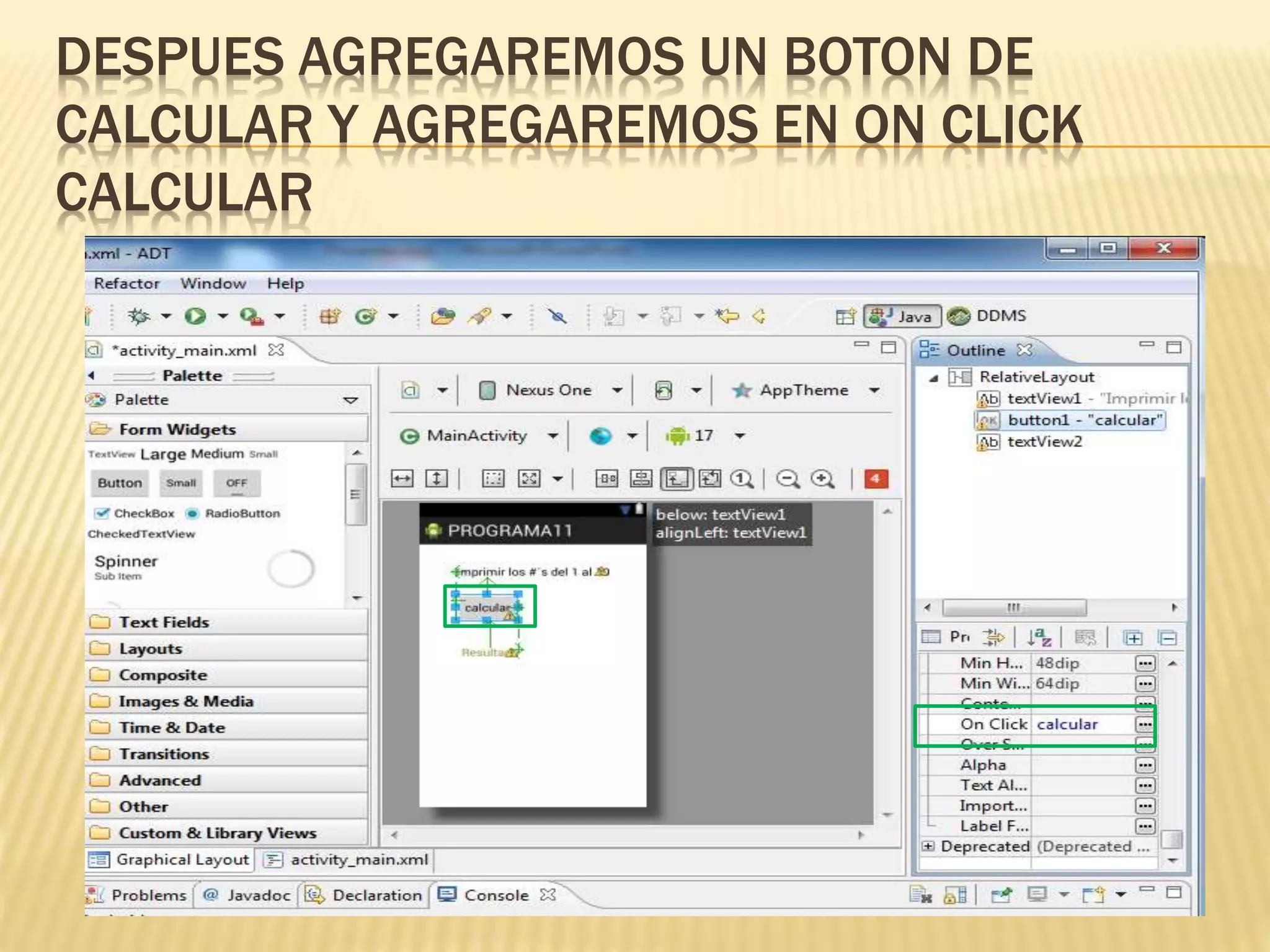Click the globe locale icon
Screen dimensions: 1270x952
(600, 436)
